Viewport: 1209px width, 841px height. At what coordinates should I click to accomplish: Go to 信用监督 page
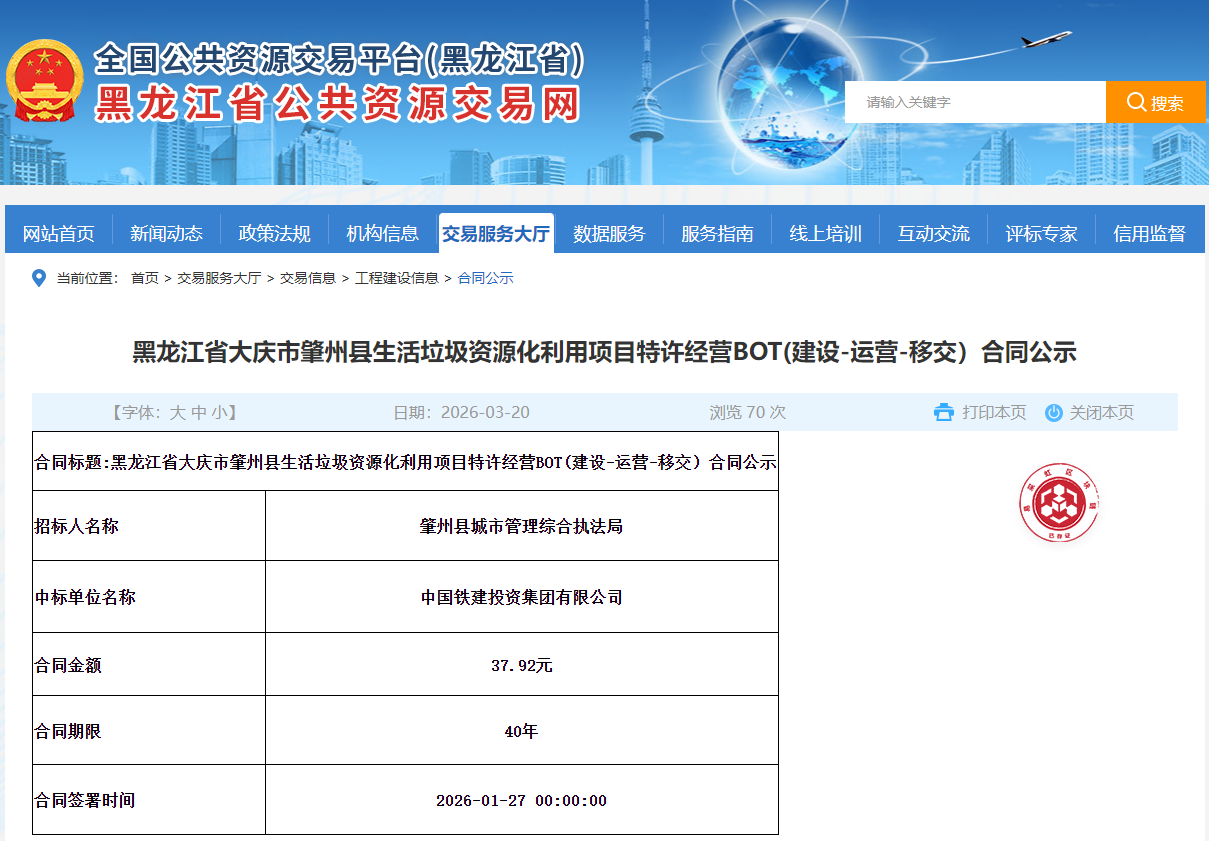click(x=1149, y=233)
